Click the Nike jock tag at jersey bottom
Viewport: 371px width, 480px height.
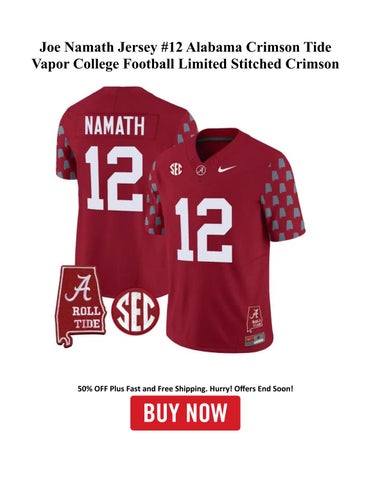tap(255, 339)
